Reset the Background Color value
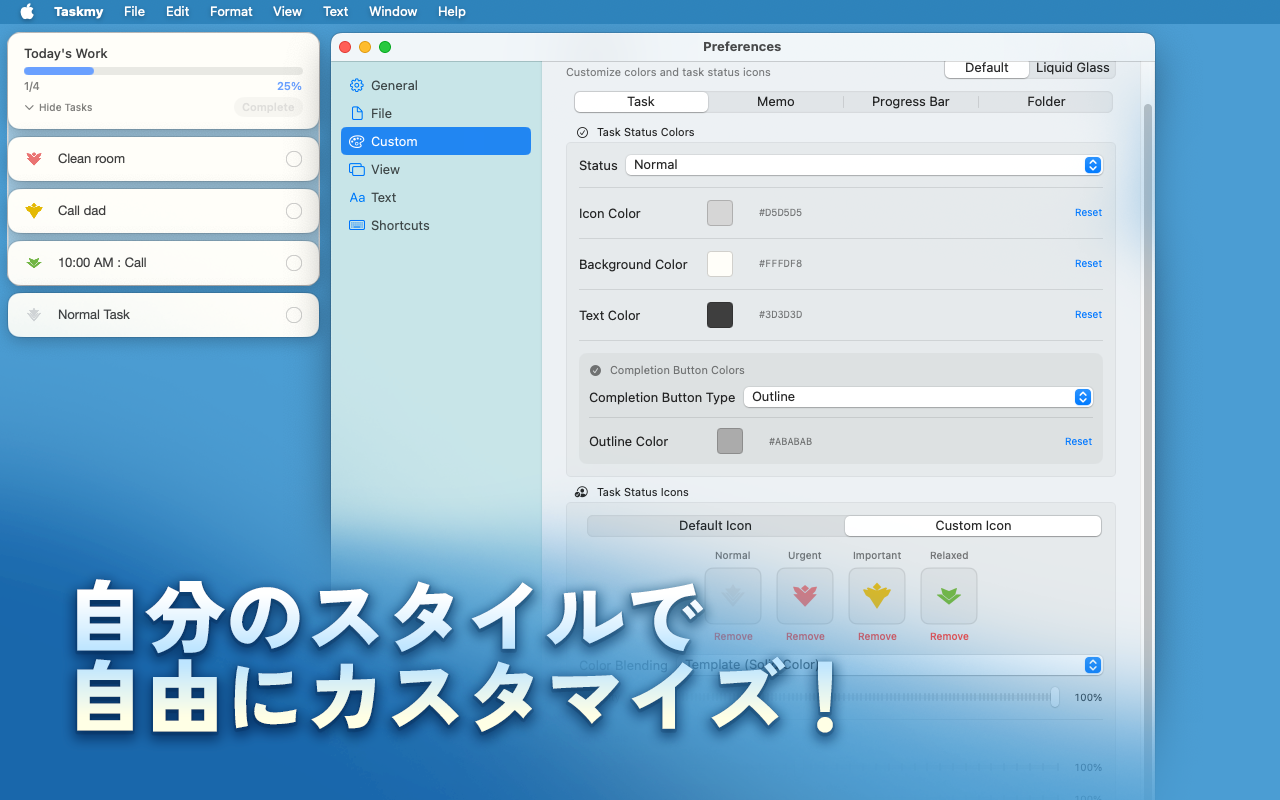Screen dimensions: 1280x800 point(1088,264)
